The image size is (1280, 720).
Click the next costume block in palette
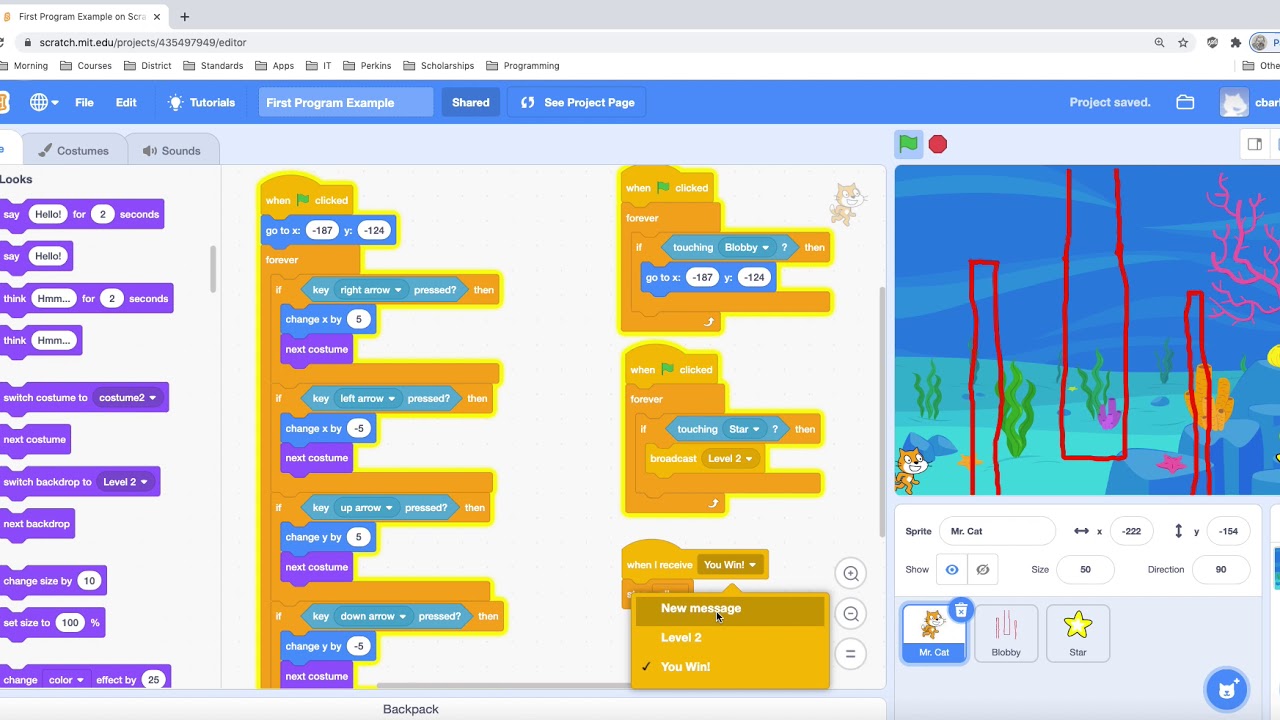[33, 439]
